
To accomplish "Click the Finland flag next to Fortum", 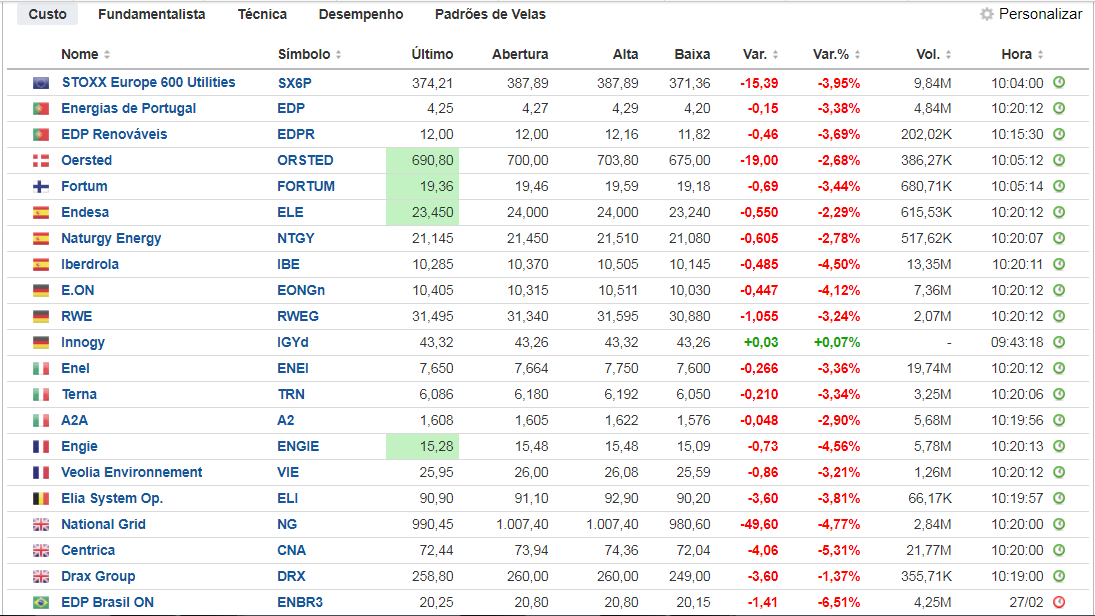I will 41,186.
